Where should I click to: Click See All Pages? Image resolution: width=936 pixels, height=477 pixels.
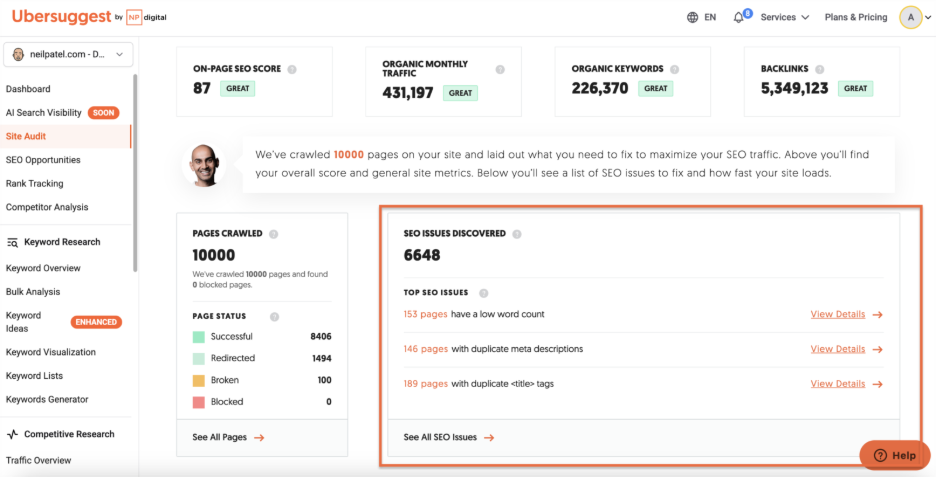(228, 437)
